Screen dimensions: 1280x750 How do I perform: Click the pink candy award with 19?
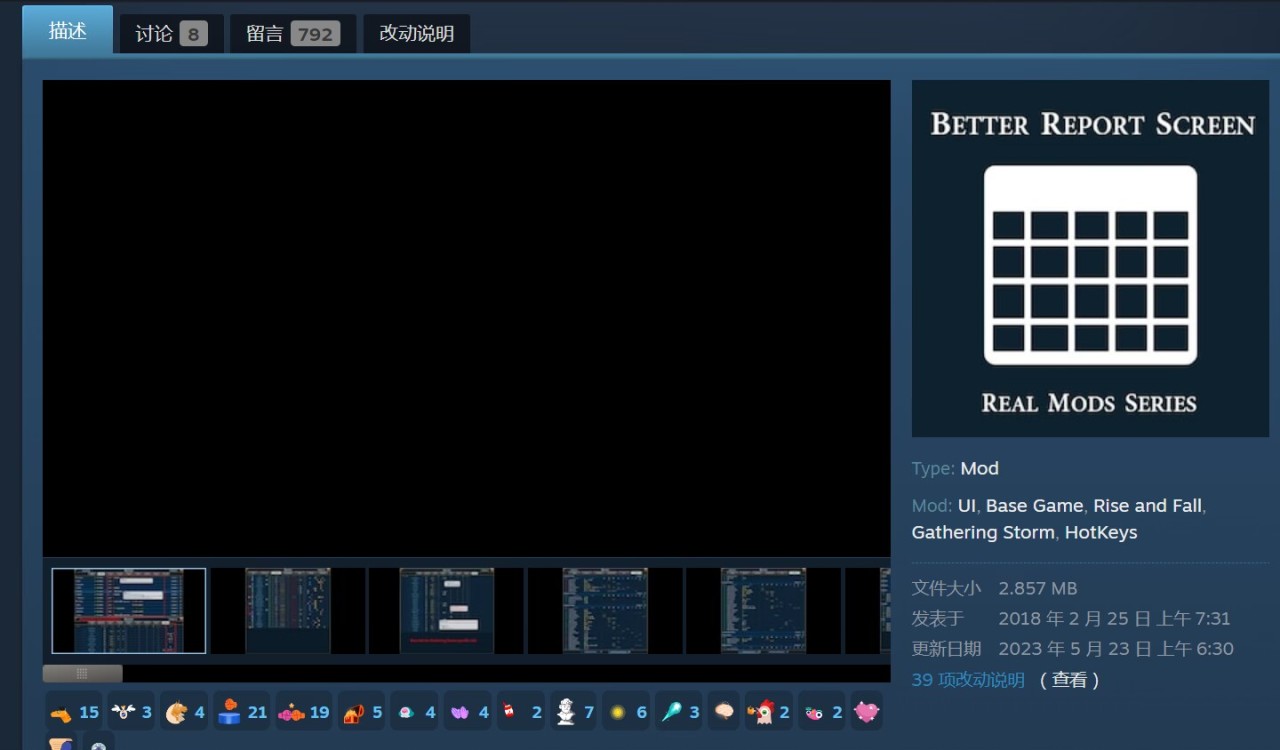click(303, 712)
